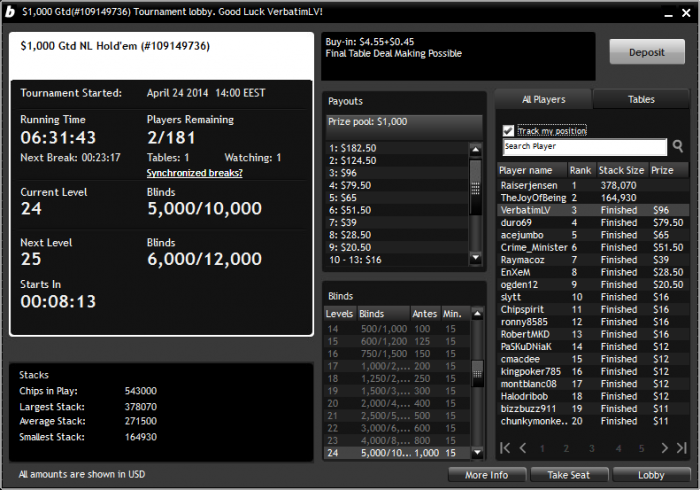This screenshot has height=490, width=700.
Task: Select the All Players tab
Action: 544,100
